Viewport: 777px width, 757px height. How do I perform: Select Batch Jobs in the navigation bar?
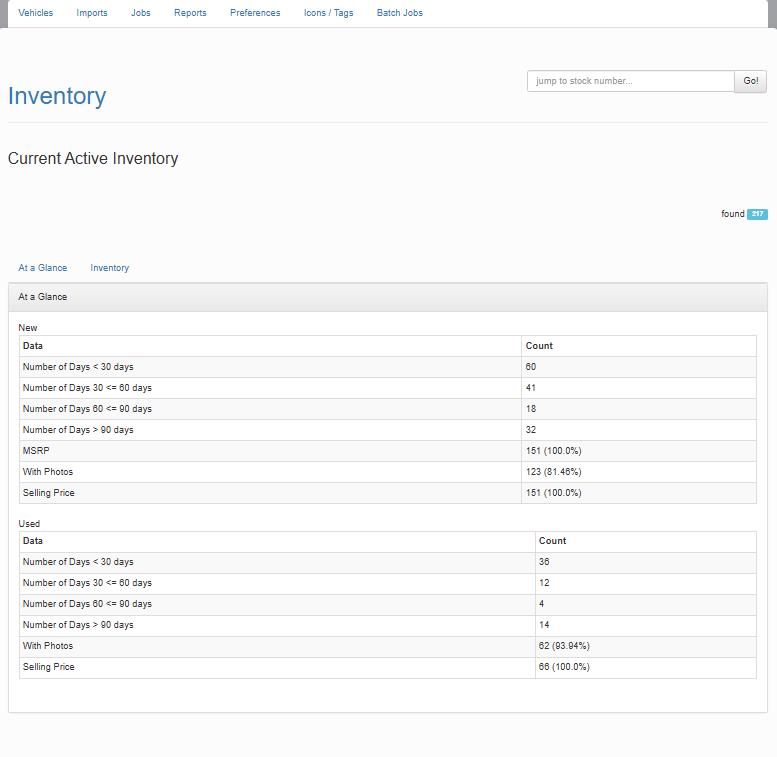pyautogui.click(x=400, y=13)
